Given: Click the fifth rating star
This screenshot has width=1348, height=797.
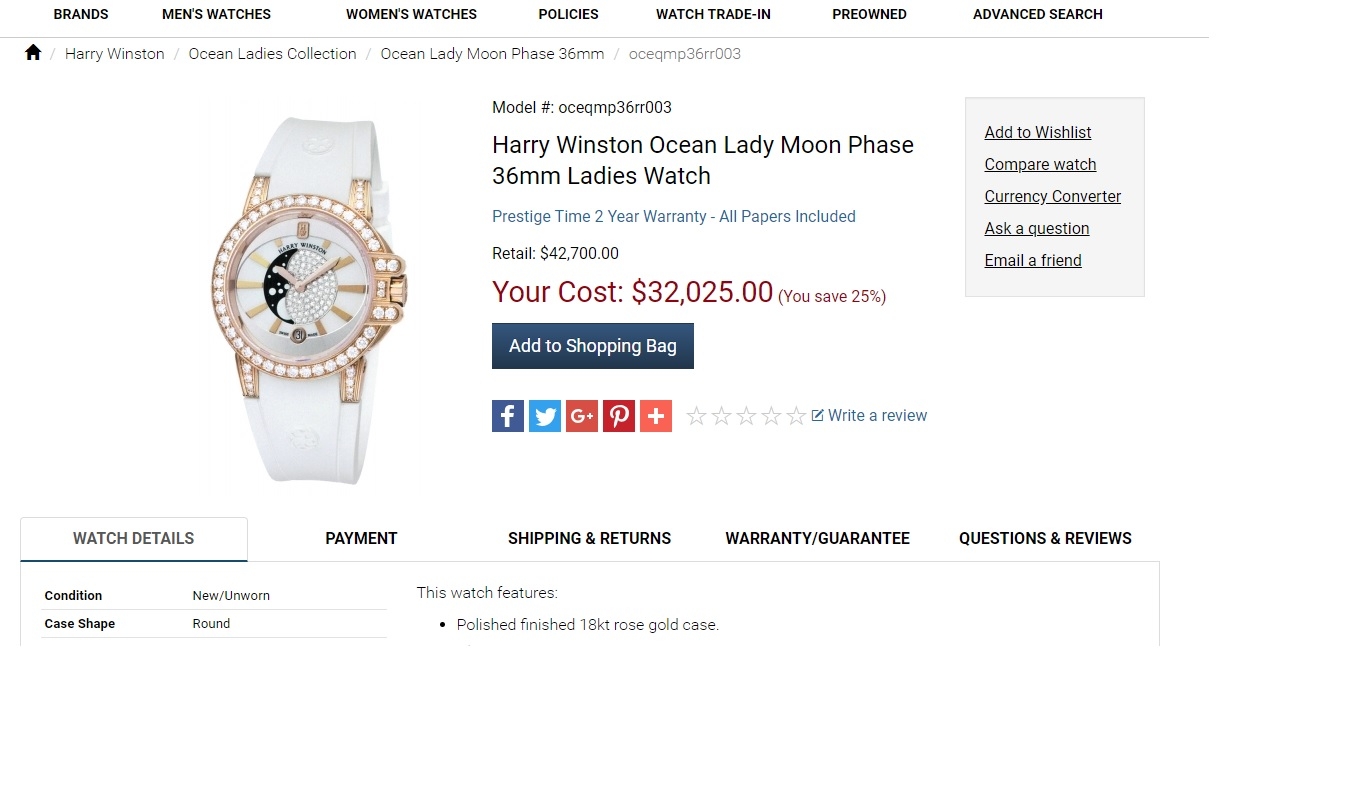Looking at the screenshot, I should (x=796, y=416).
